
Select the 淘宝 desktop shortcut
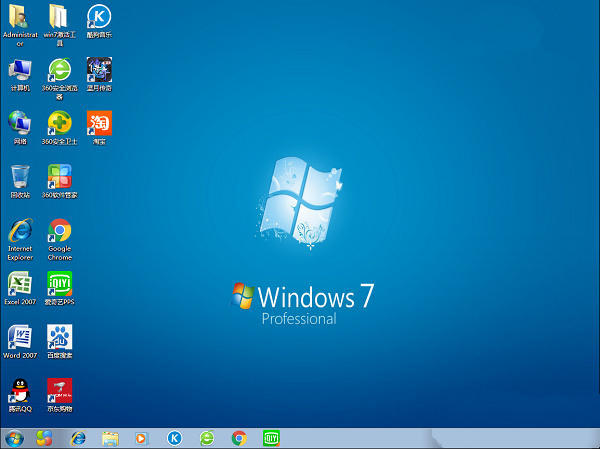point(99,124)
